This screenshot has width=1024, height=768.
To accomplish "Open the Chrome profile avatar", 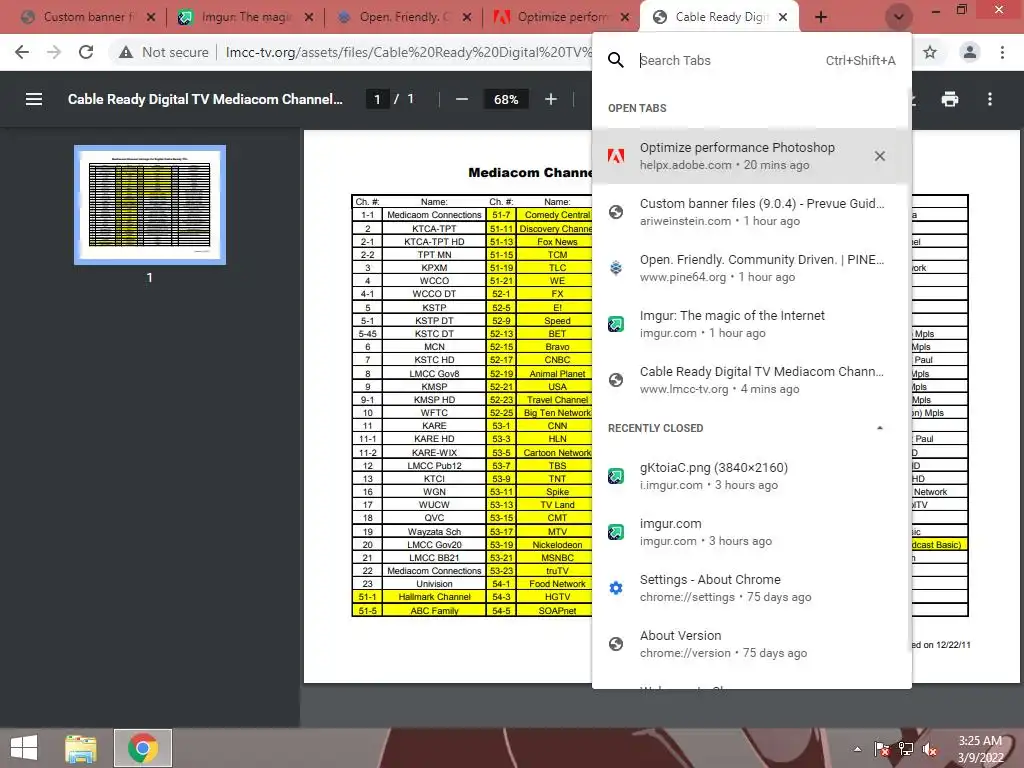I will click(970, 52).
